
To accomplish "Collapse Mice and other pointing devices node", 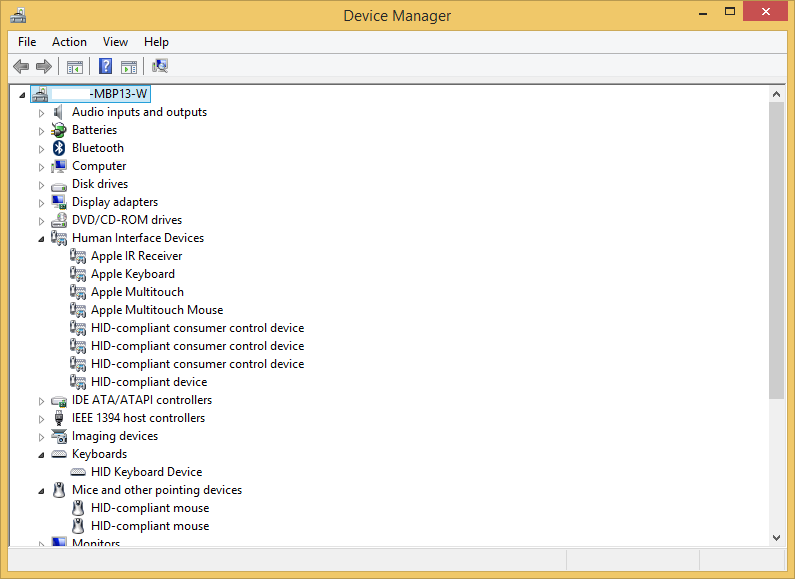I will tap(41, 491).
